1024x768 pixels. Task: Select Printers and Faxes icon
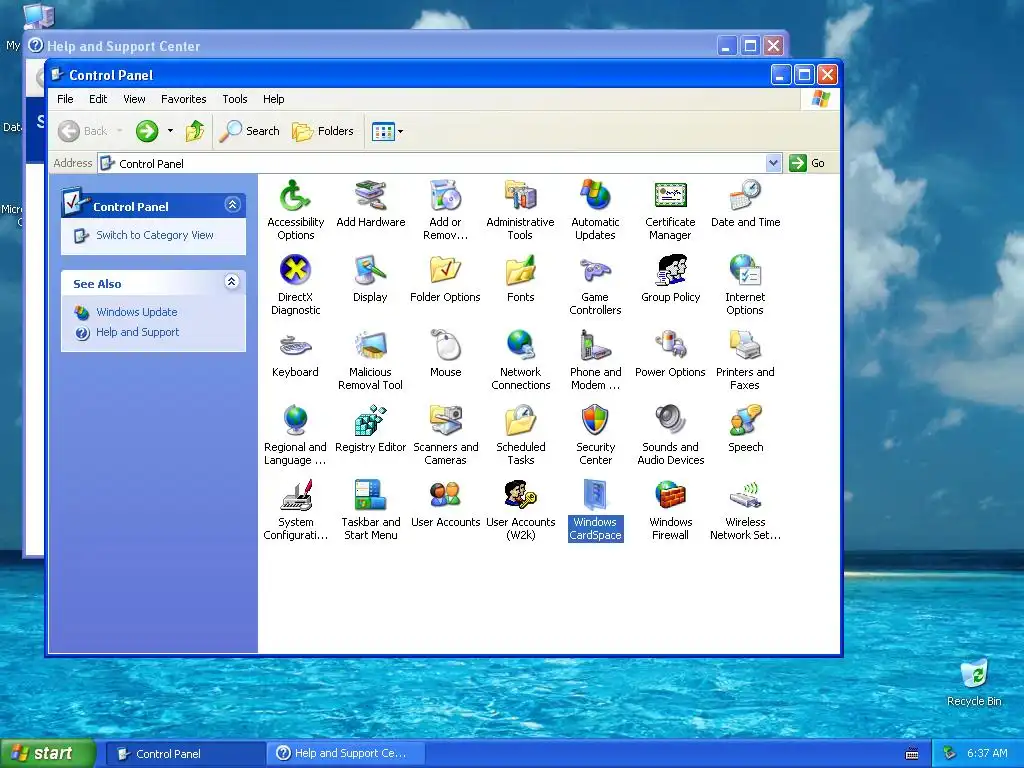pyautogui.click(x=745, y=345)
